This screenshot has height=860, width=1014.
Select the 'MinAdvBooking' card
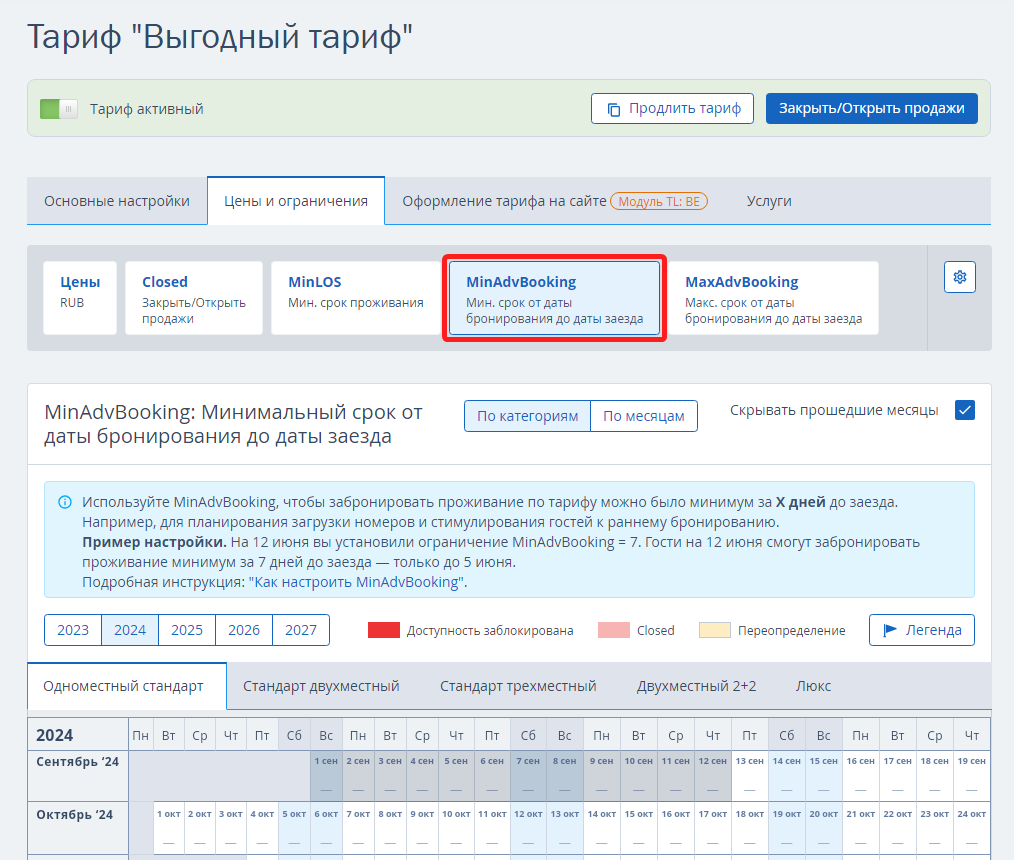tap(554, 297)
